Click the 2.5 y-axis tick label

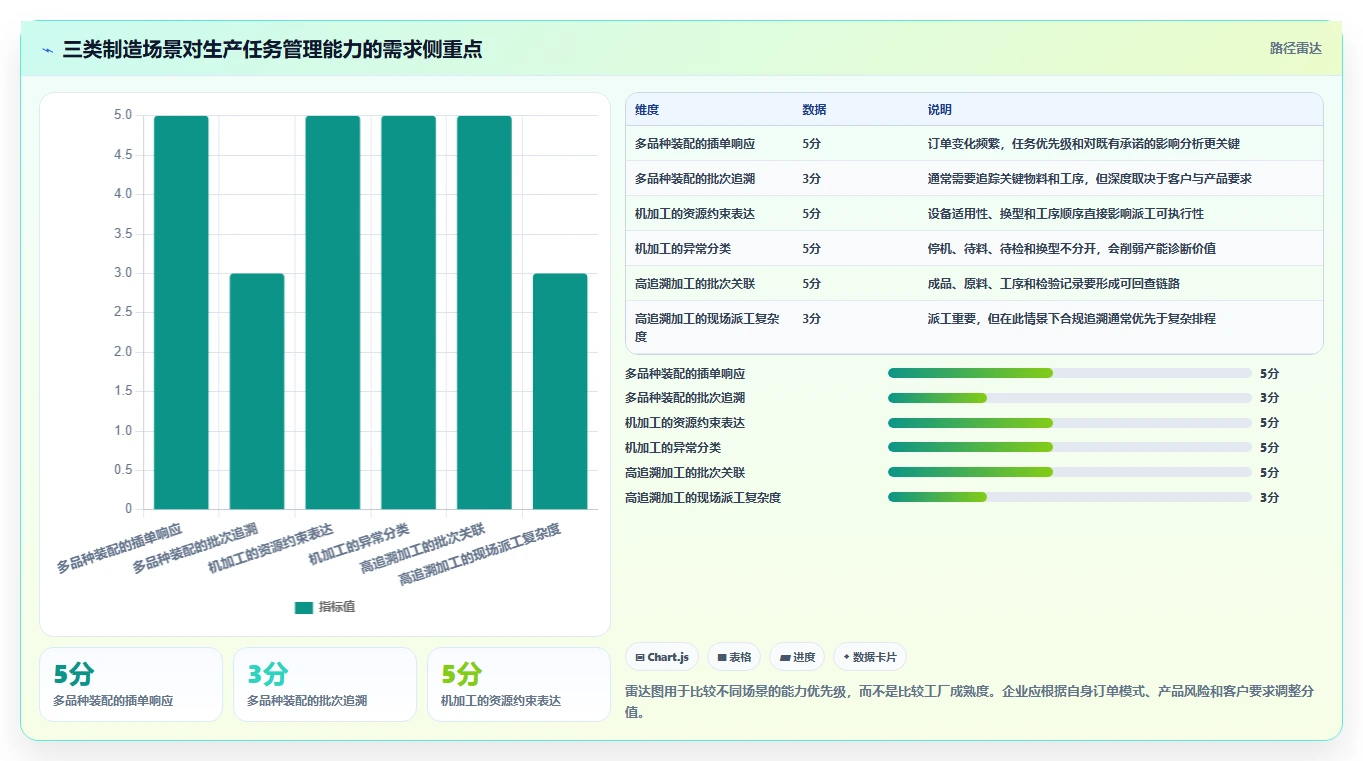coord(123,312)
